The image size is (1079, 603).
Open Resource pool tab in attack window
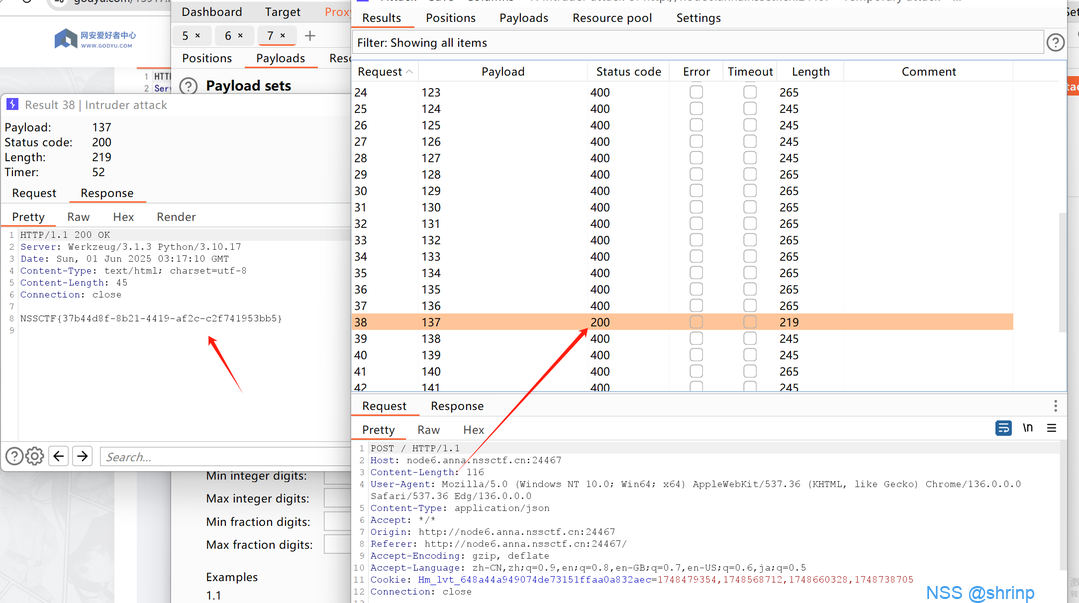tap(612, 18)
